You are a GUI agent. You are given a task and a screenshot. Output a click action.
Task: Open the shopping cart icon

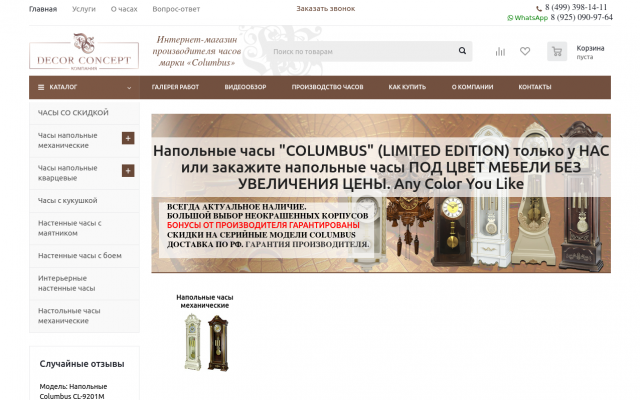[557, 51]
